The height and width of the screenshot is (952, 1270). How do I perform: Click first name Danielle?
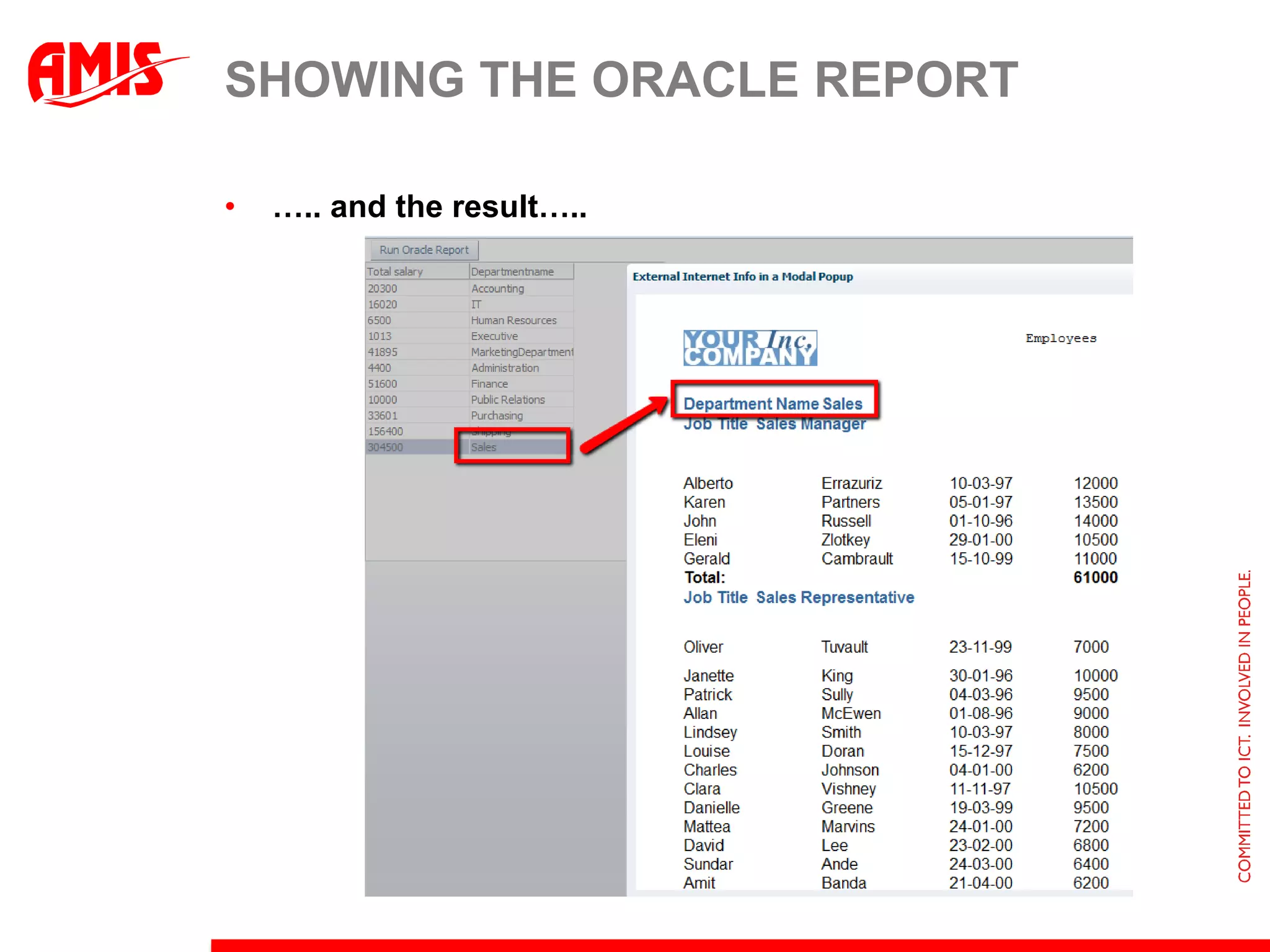[x=712, y=808]
